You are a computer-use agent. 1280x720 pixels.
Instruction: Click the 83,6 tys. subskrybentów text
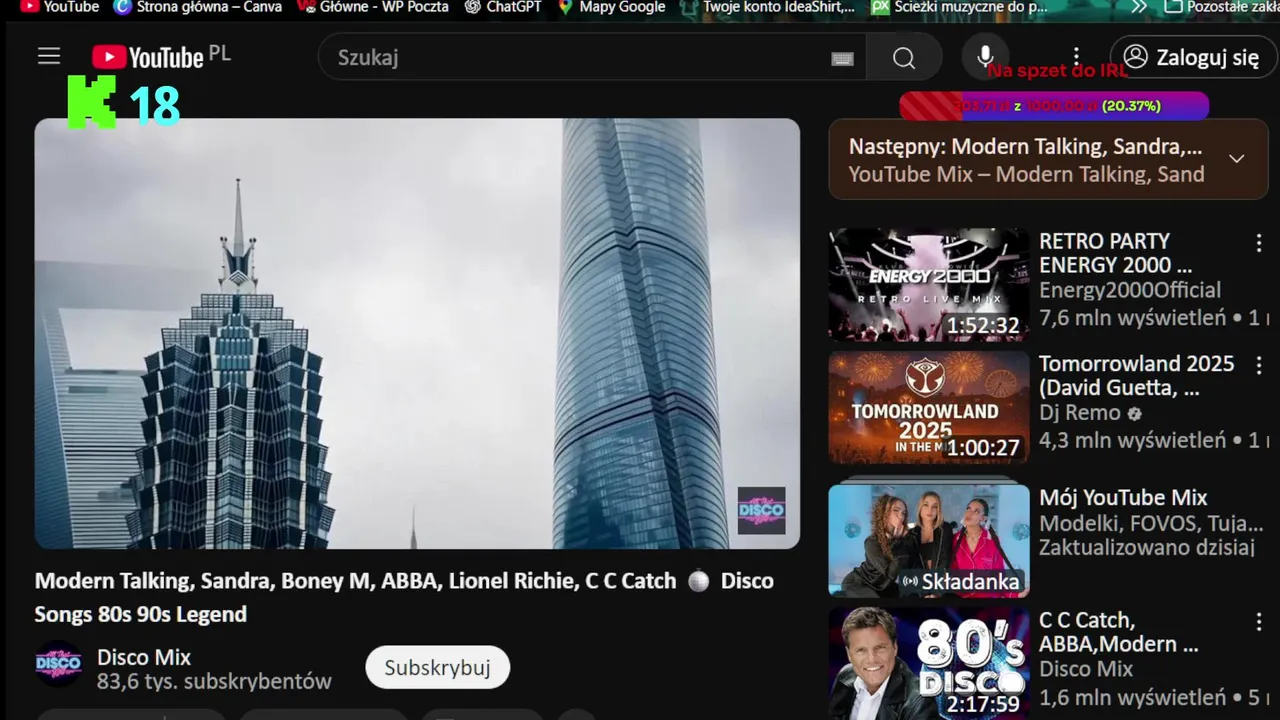[214, 682]
